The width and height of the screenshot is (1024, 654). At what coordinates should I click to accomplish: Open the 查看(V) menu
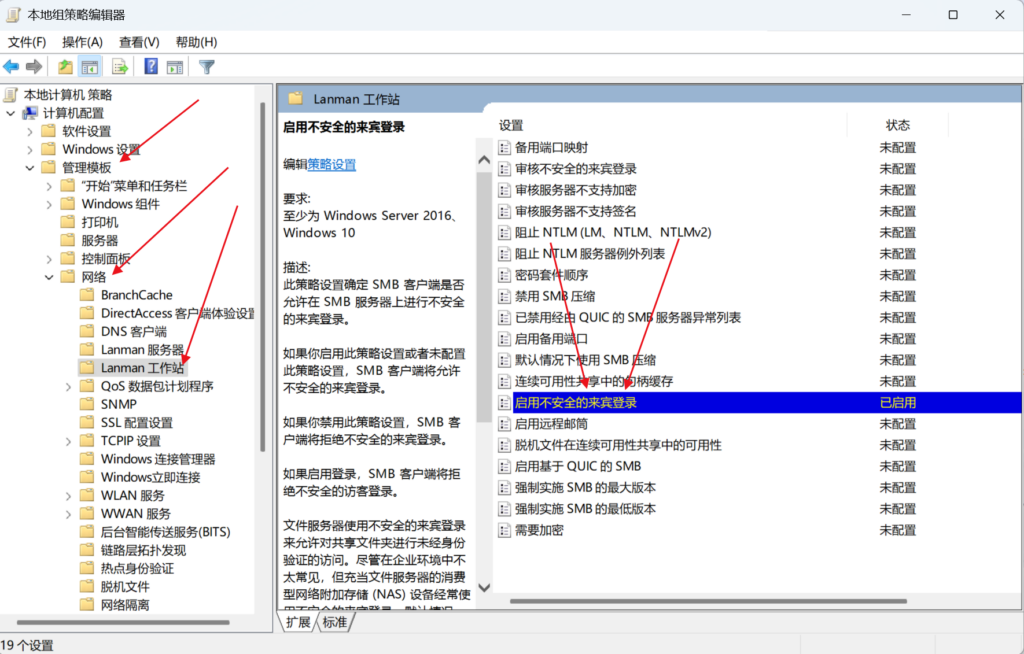point(139,42)
